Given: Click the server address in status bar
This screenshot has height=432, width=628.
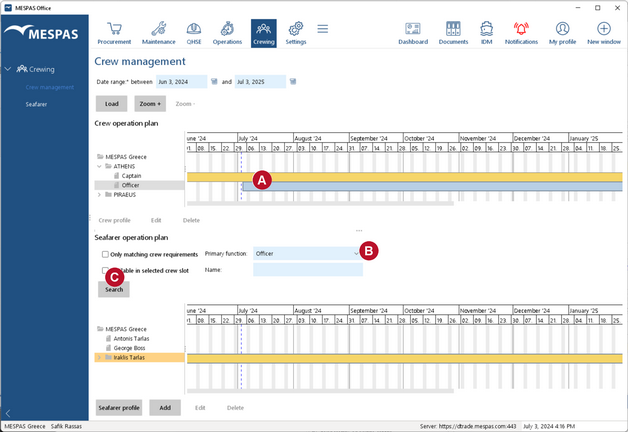Looking at the screenshot, I should [468, 426].
